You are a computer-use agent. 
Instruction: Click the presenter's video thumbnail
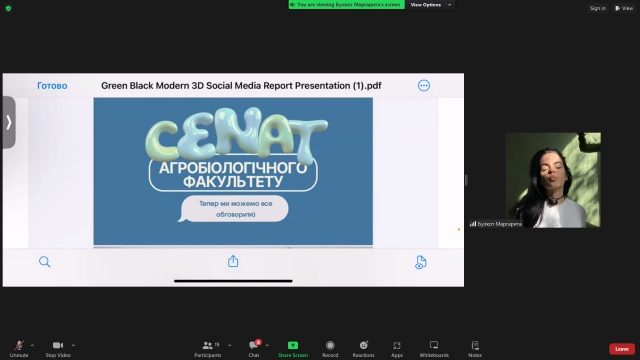coord(553,180)
